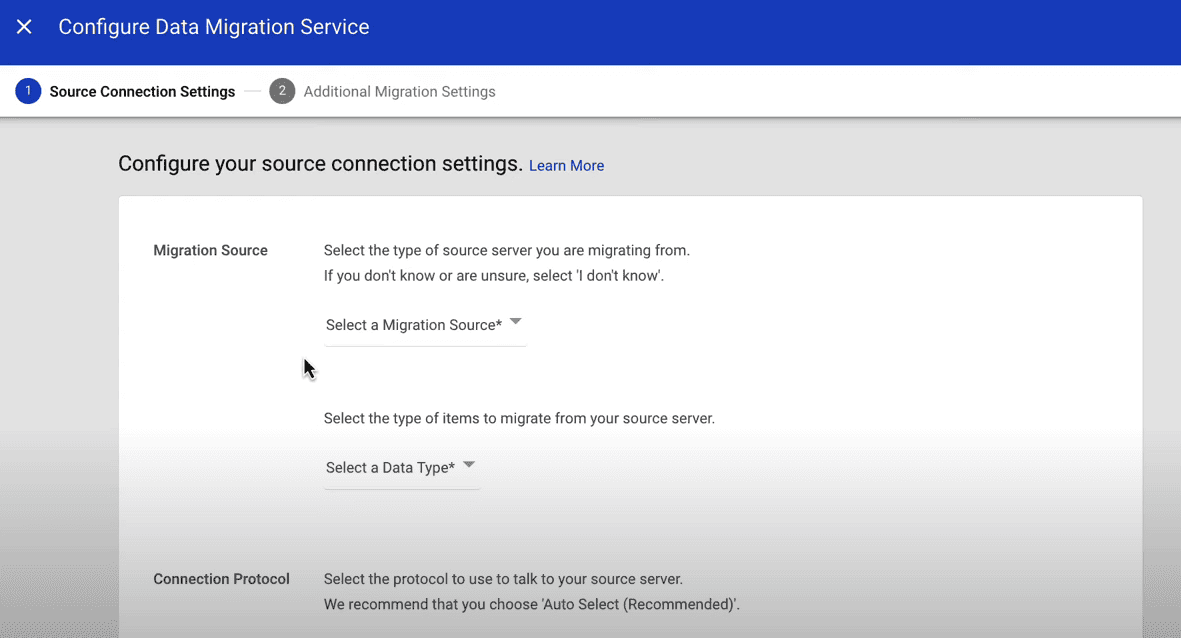Click the Connection Protocol section label
The height and width of the screenshot is (638, 1181).
(x=221, y=578)
